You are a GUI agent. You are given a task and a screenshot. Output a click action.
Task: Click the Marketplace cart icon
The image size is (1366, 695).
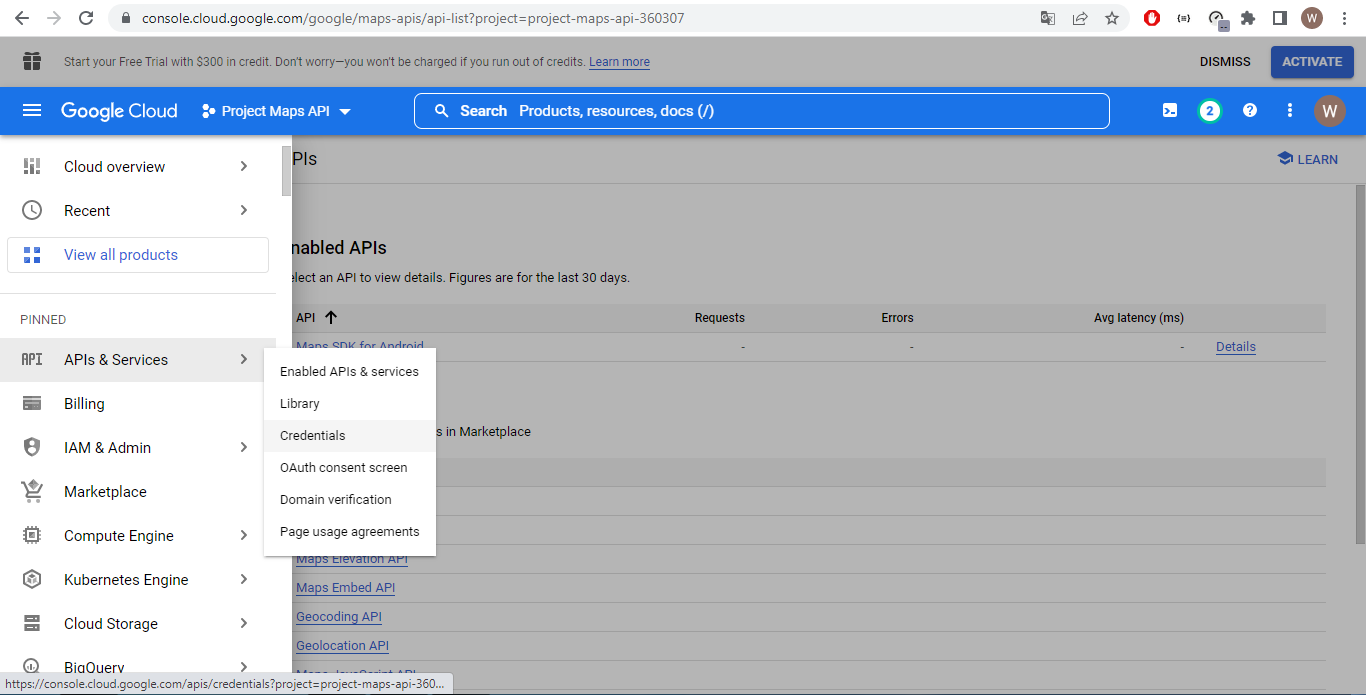click(x=32, y=492)
